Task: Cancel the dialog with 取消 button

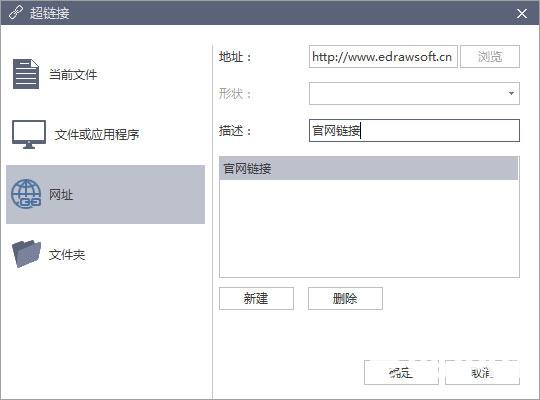Action: point(482,372)
